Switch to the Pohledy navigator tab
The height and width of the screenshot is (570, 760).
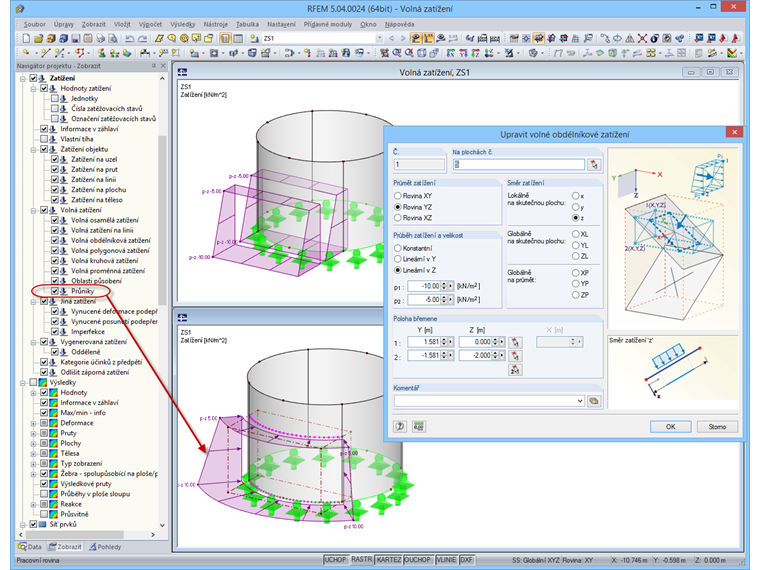pos(105,547)
